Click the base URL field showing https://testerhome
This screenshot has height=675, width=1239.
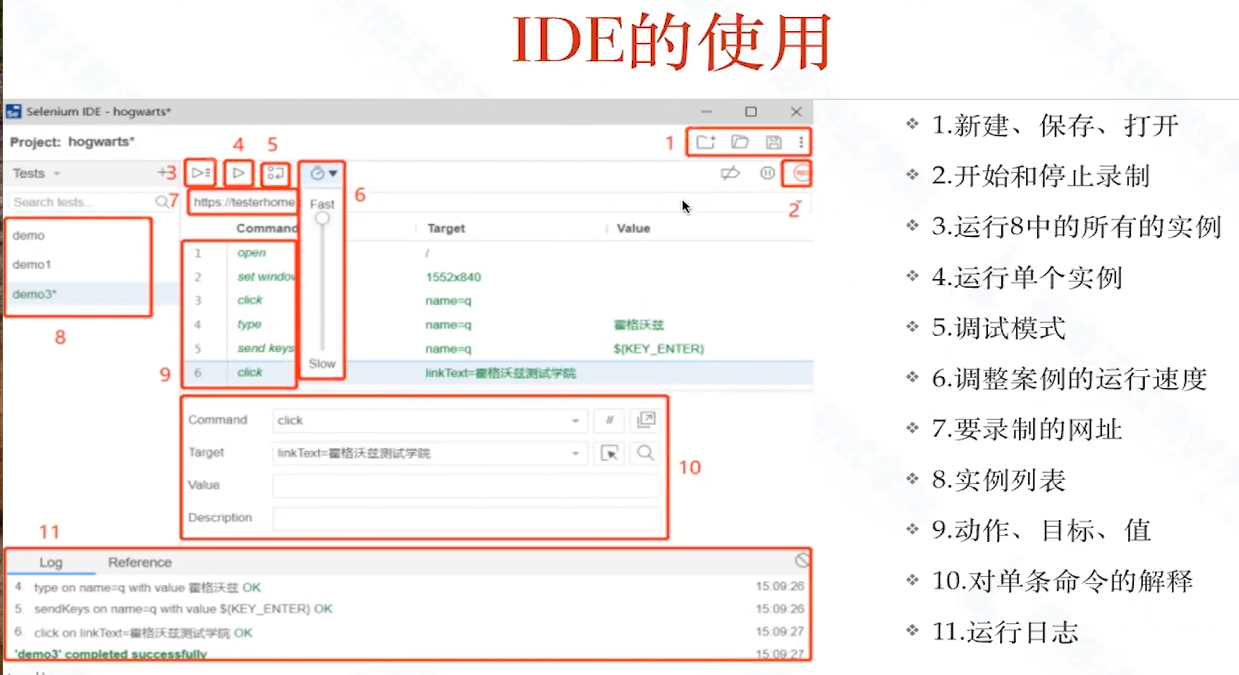(x=245, y=202)
